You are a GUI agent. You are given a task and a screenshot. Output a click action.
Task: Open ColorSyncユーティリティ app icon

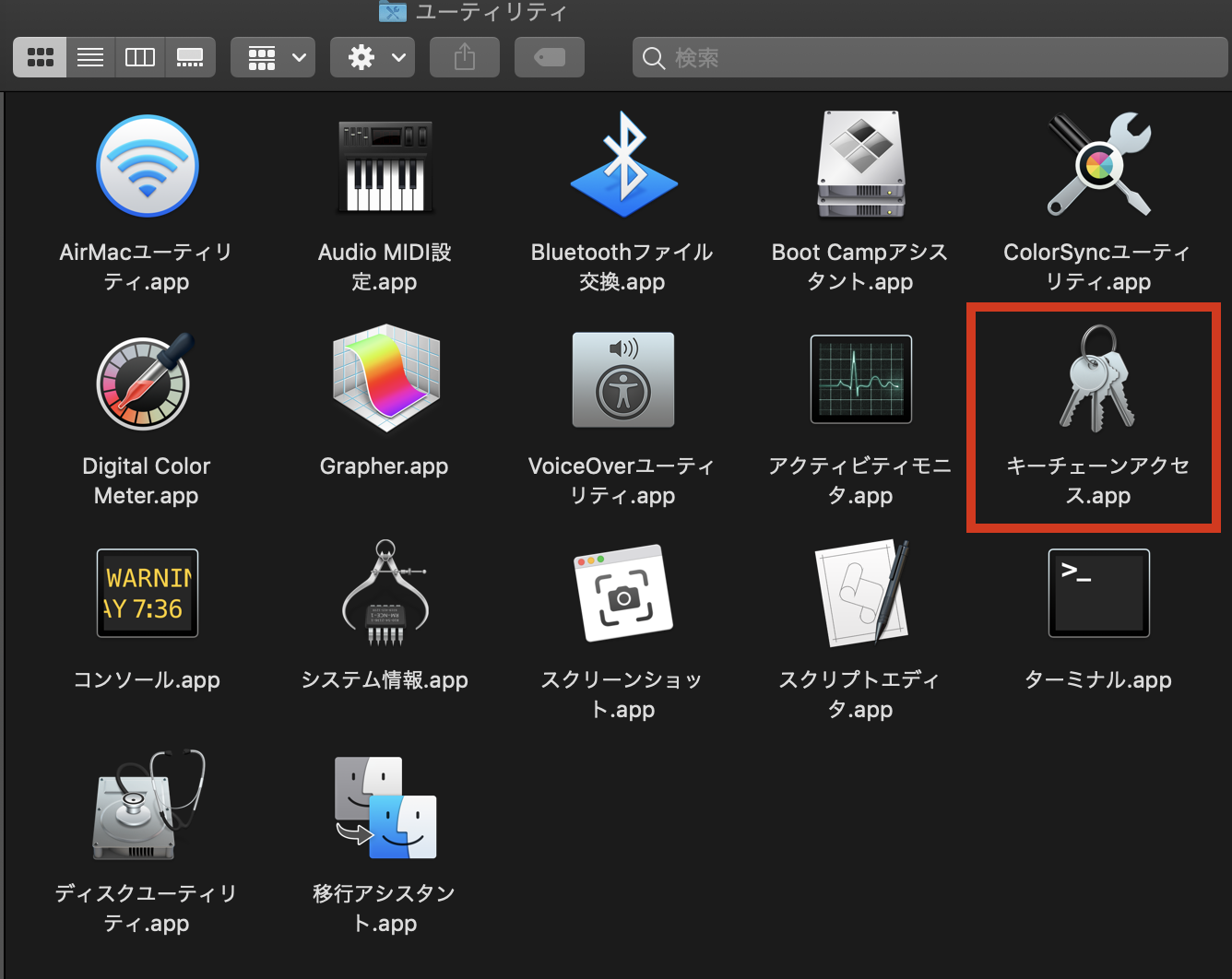coord(1098,164)
